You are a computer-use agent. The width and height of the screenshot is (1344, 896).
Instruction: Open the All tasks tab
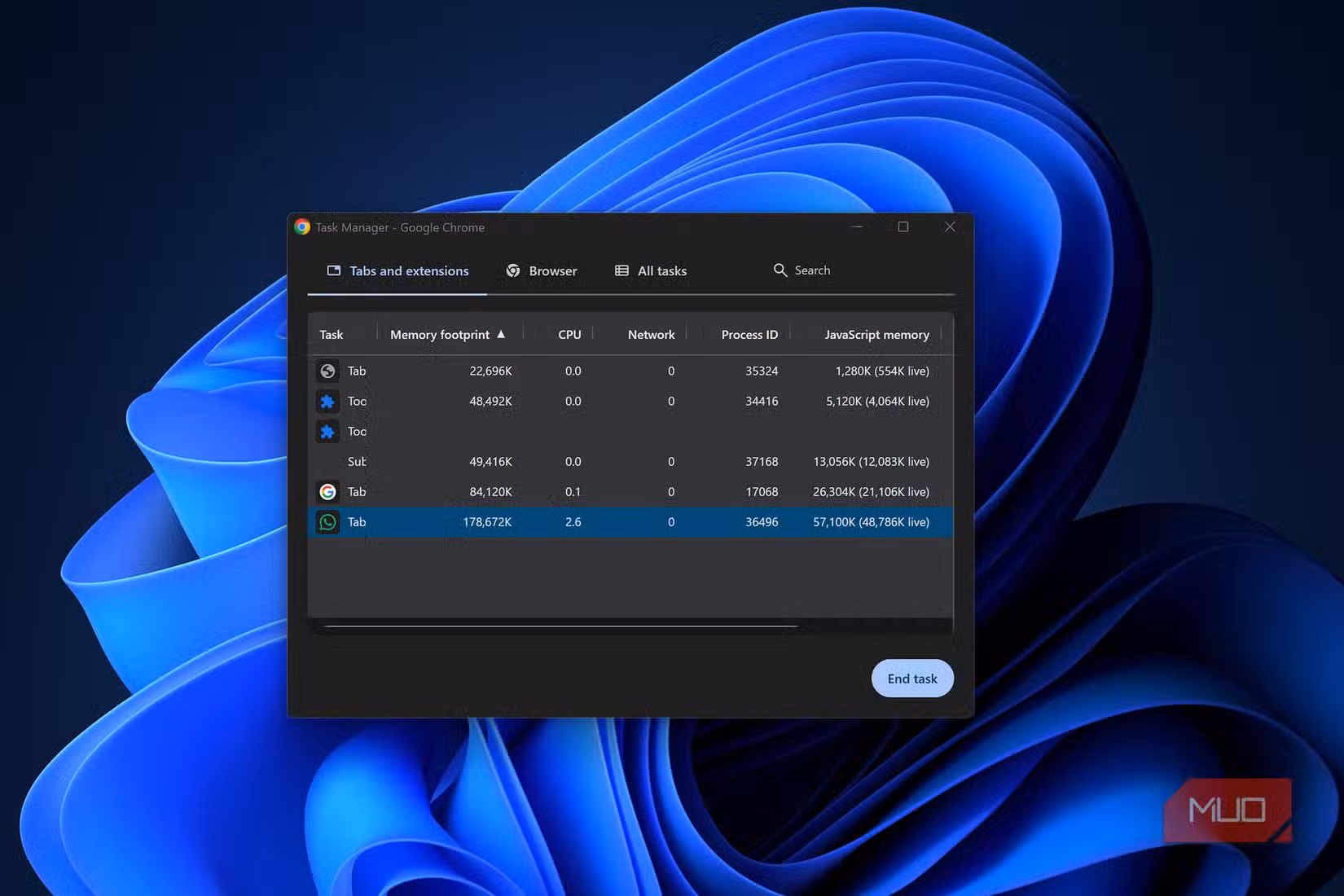(x=651, y=271)
